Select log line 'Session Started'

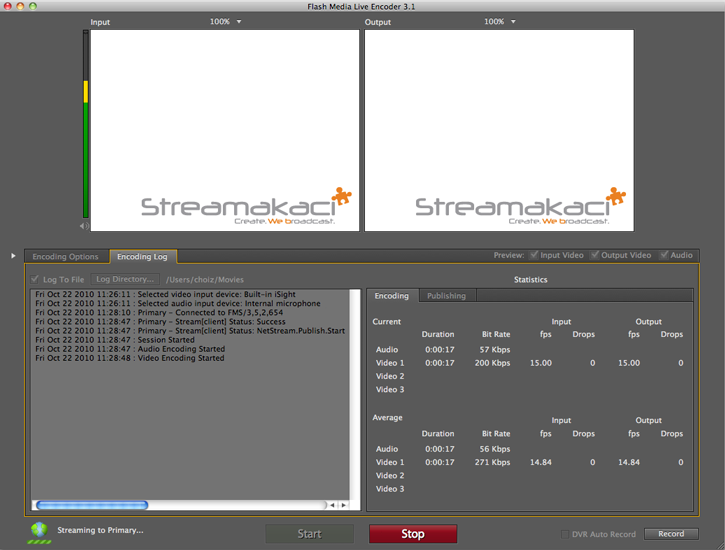115,340
